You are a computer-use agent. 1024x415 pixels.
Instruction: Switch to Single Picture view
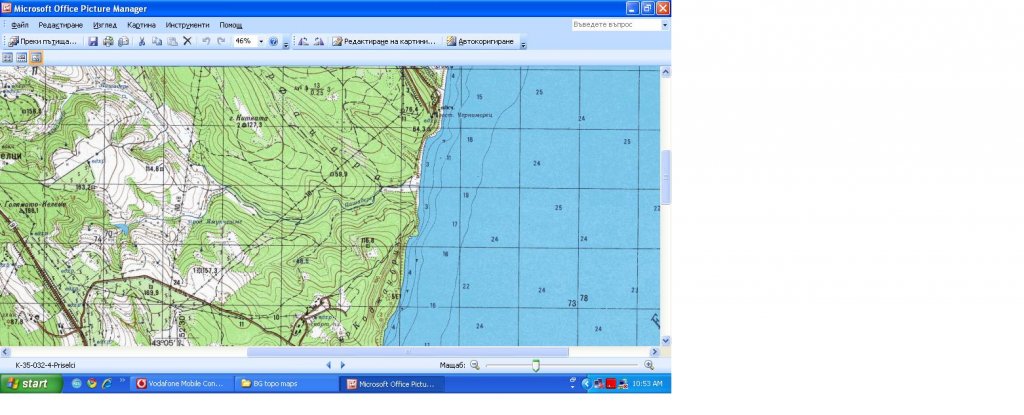pyautogui.click(x=35, y=58)
